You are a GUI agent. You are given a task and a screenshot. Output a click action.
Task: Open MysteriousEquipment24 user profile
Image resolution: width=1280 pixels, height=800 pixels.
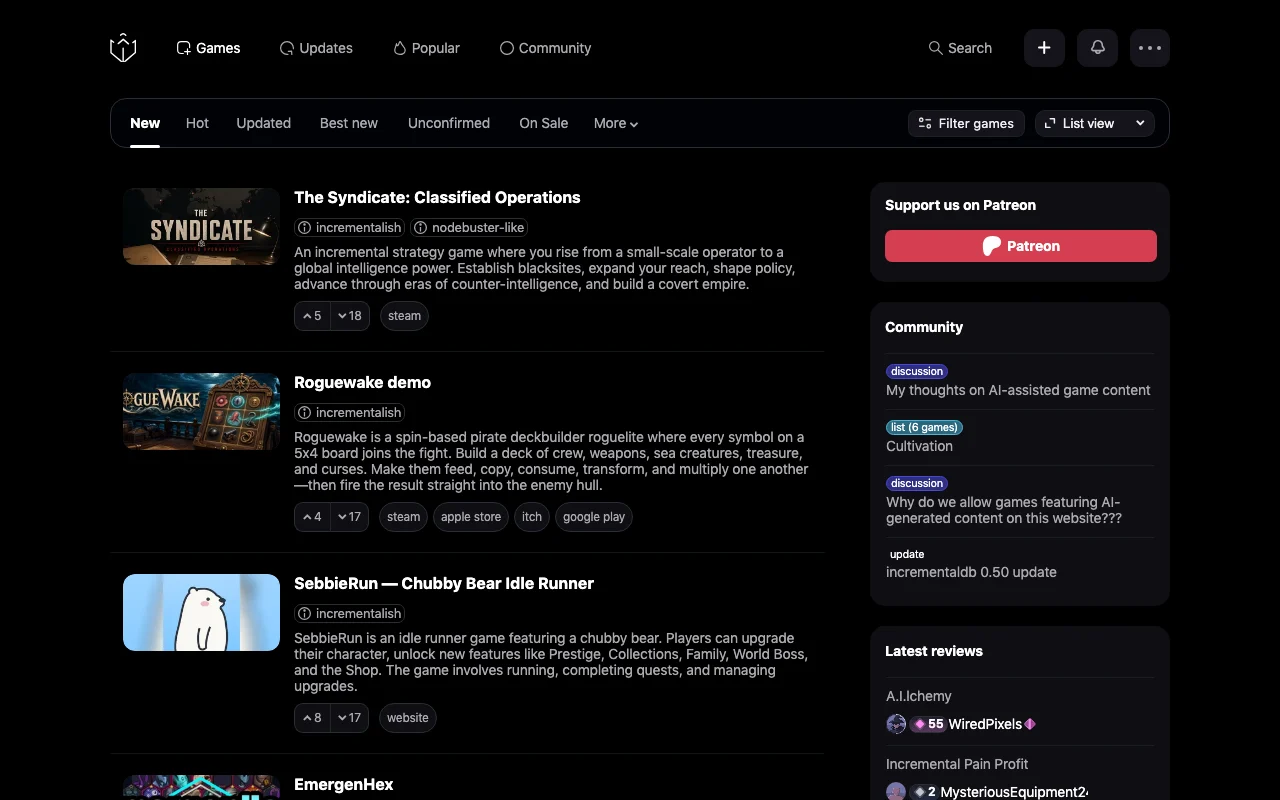click(1014, 792)
